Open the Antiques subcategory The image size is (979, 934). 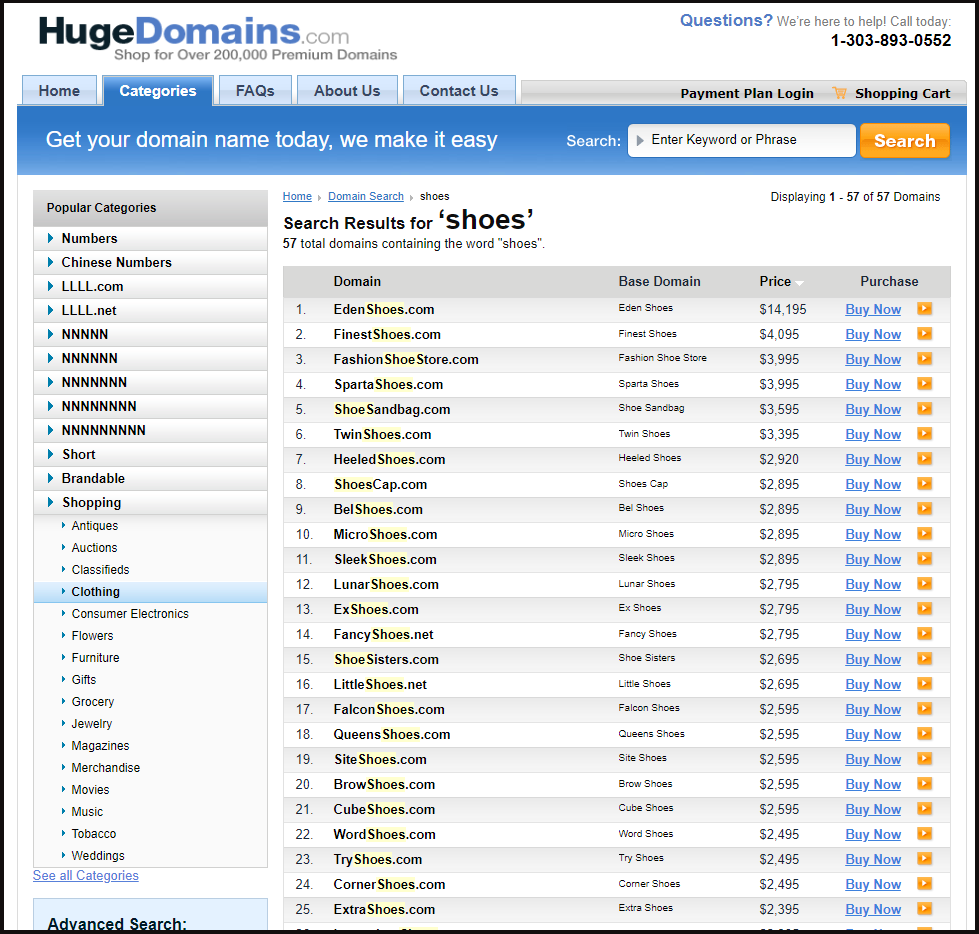94,526
